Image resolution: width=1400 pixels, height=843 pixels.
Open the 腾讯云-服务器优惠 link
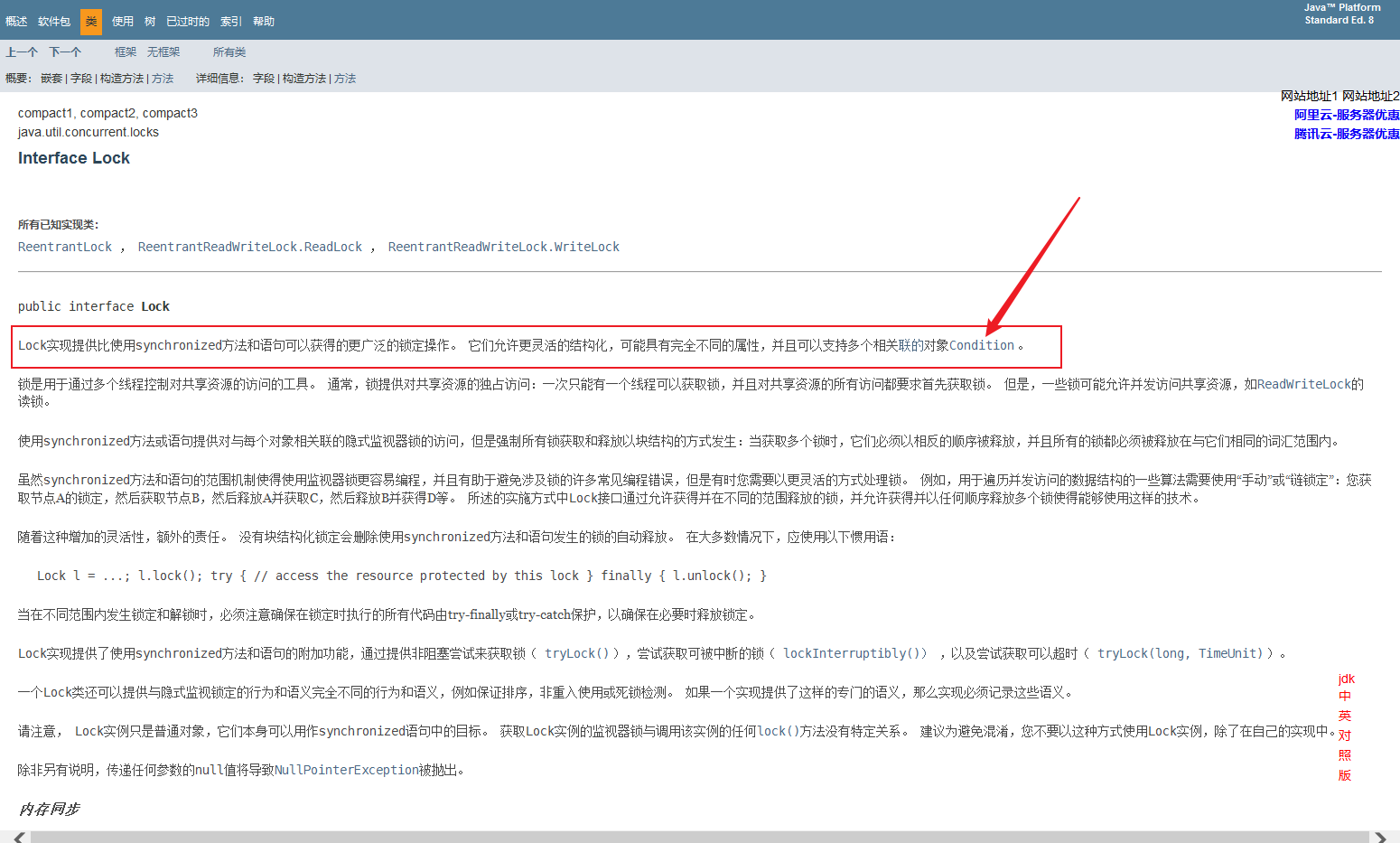coord(1347,134)
